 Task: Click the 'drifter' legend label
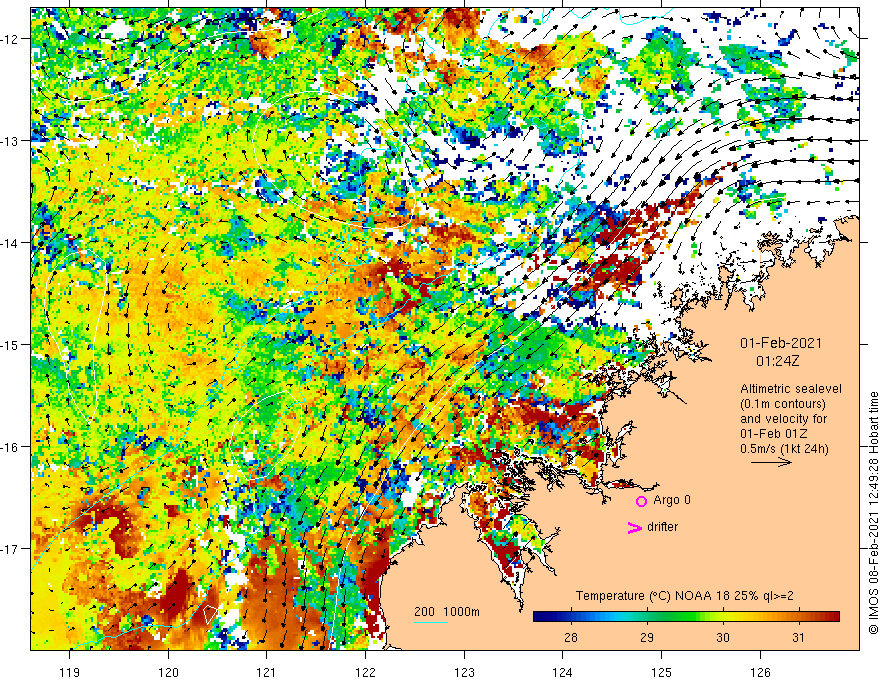coord(662,527)
